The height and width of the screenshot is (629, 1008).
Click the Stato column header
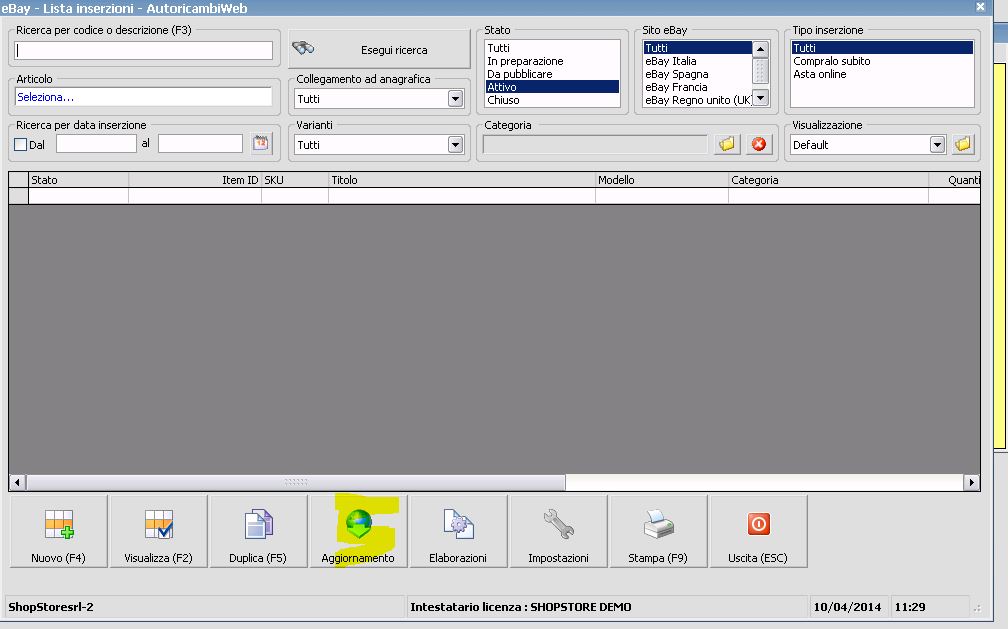point(78,180)
